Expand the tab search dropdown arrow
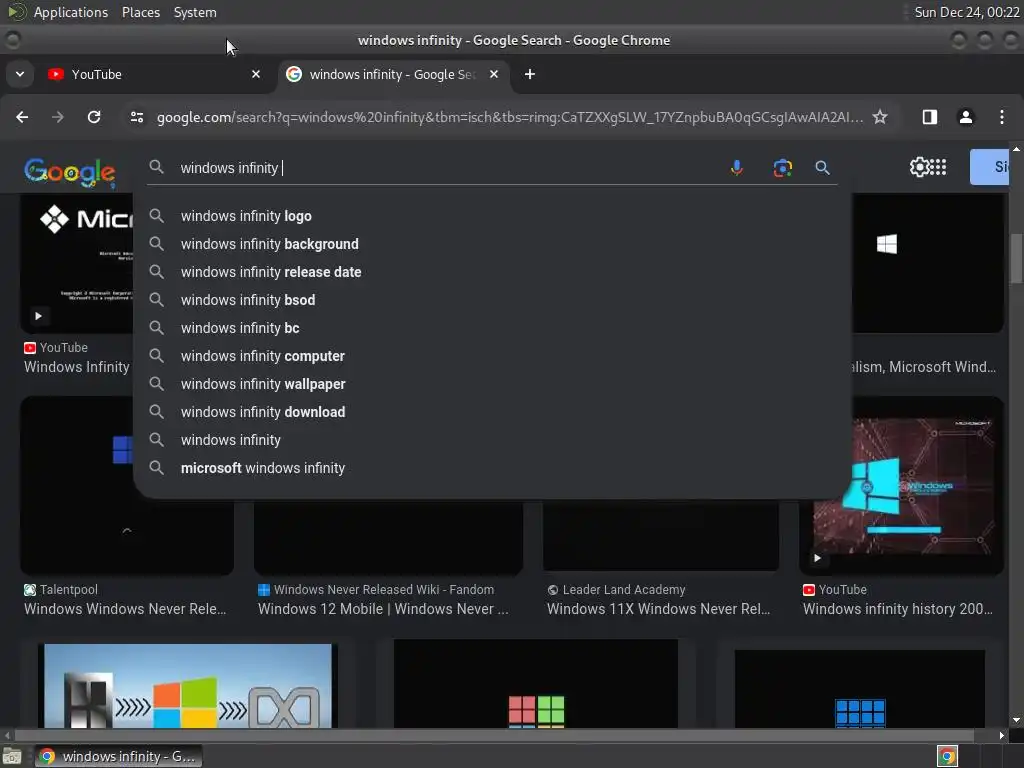1024x768 pixels. pyautogui.click(x=20, y=74)
